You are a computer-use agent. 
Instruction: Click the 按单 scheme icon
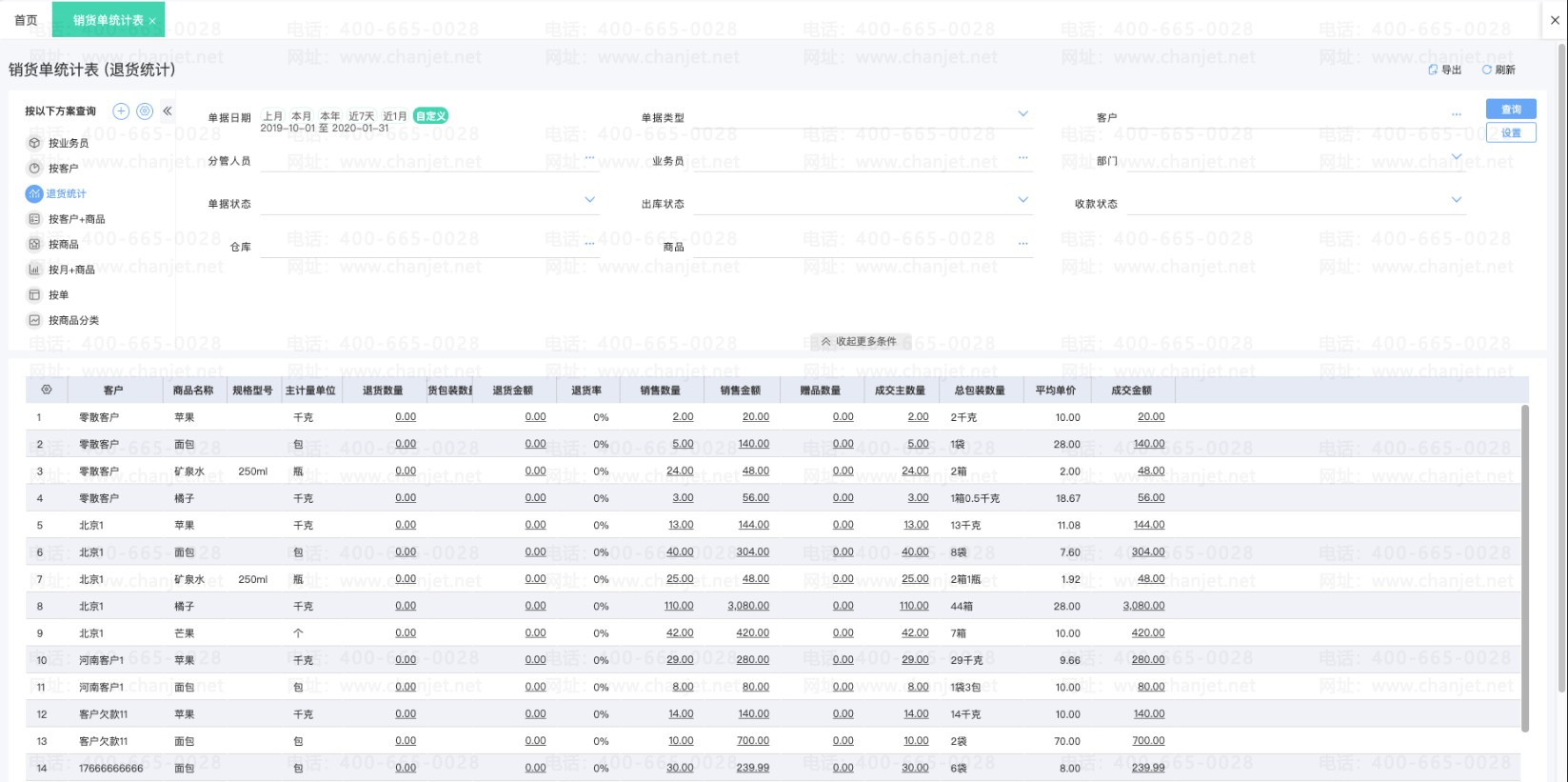[34, 295]
